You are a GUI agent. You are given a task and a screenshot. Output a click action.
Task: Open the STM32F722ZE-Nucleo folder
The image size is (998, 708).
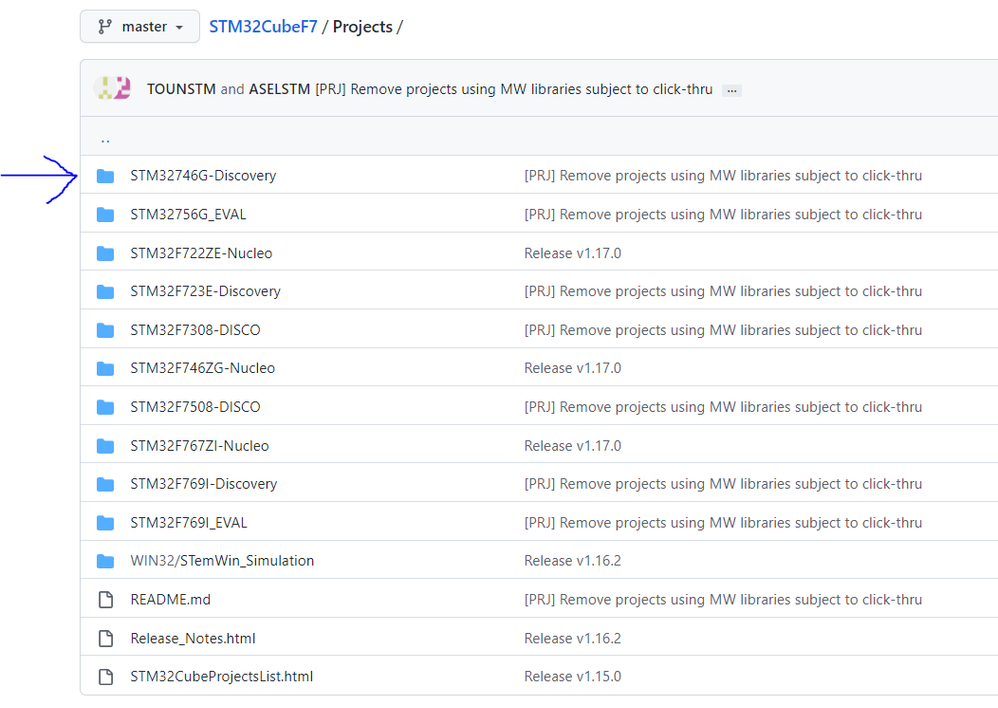[x=201, y=253]
